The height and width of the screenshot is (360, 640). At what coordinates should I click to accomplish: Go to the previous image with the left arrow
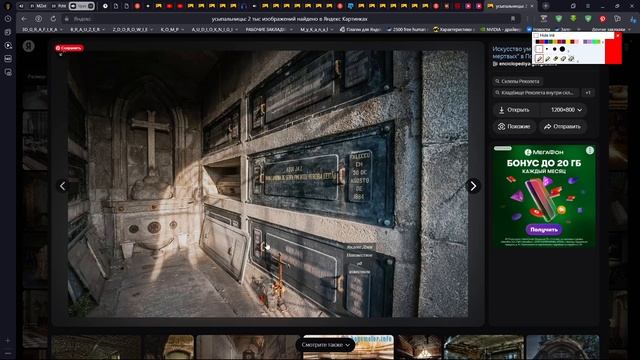click(x=62, y=186)
